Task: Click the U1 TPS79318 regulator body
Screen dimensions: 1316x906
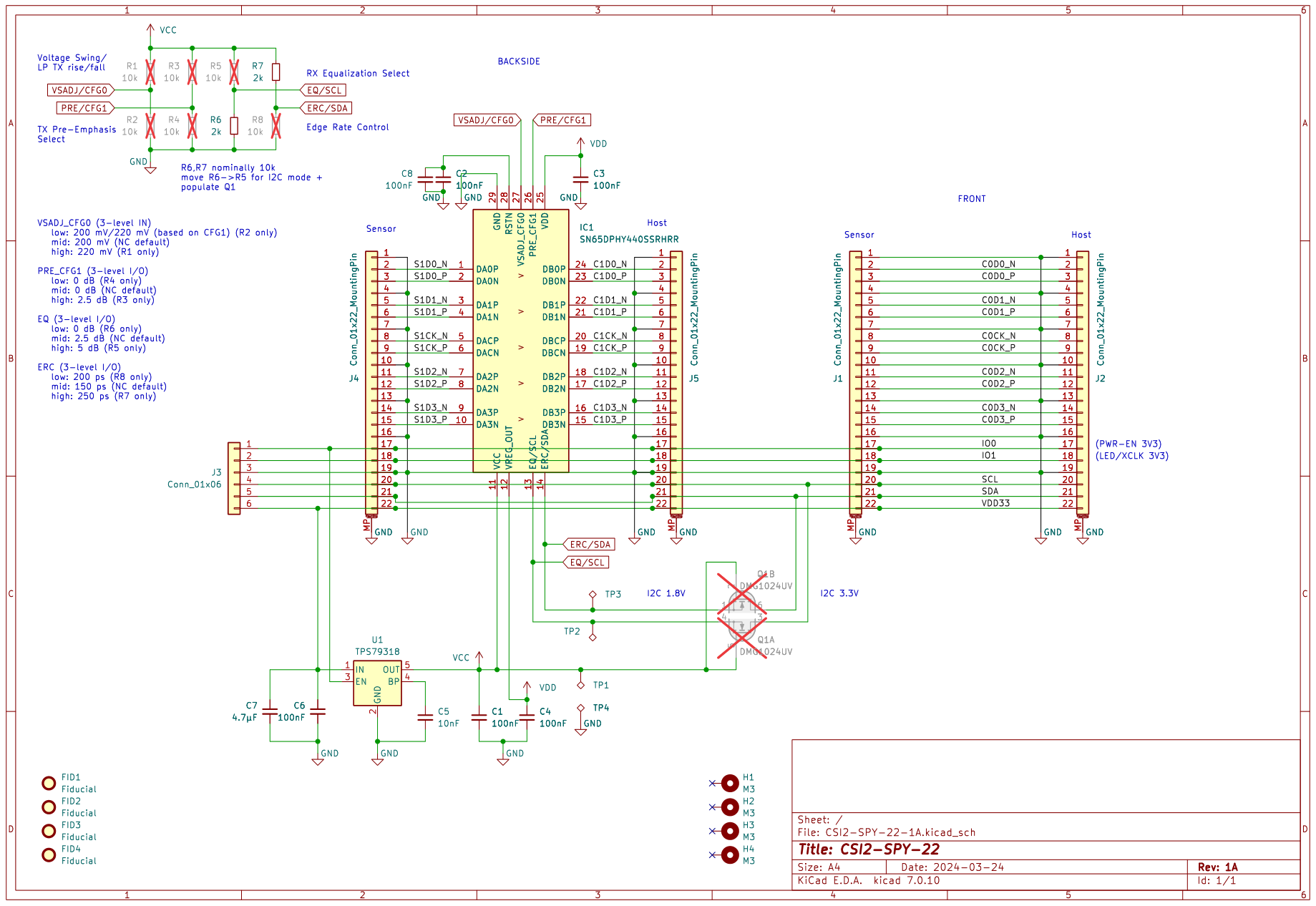Action: (377, 683)
